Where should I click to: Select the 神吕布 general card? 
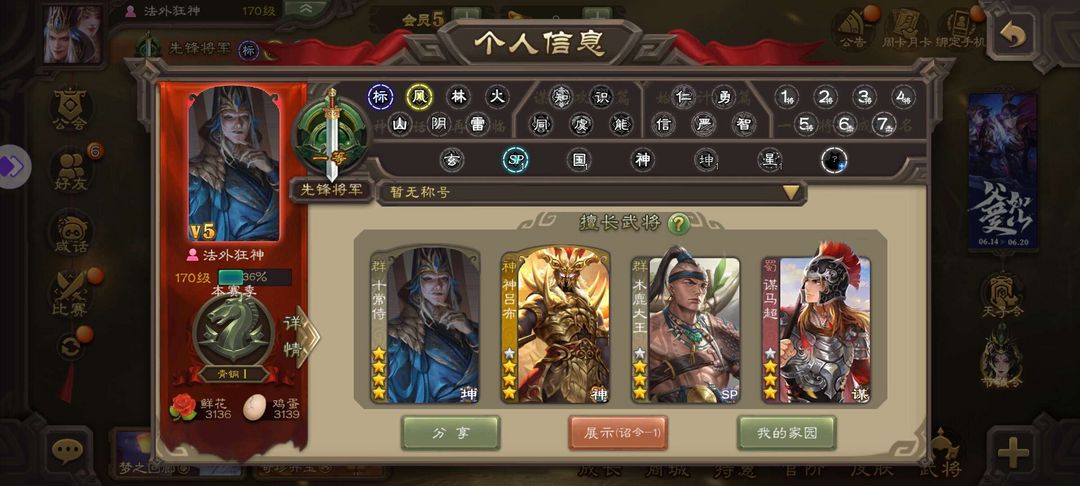click(555, 324)
